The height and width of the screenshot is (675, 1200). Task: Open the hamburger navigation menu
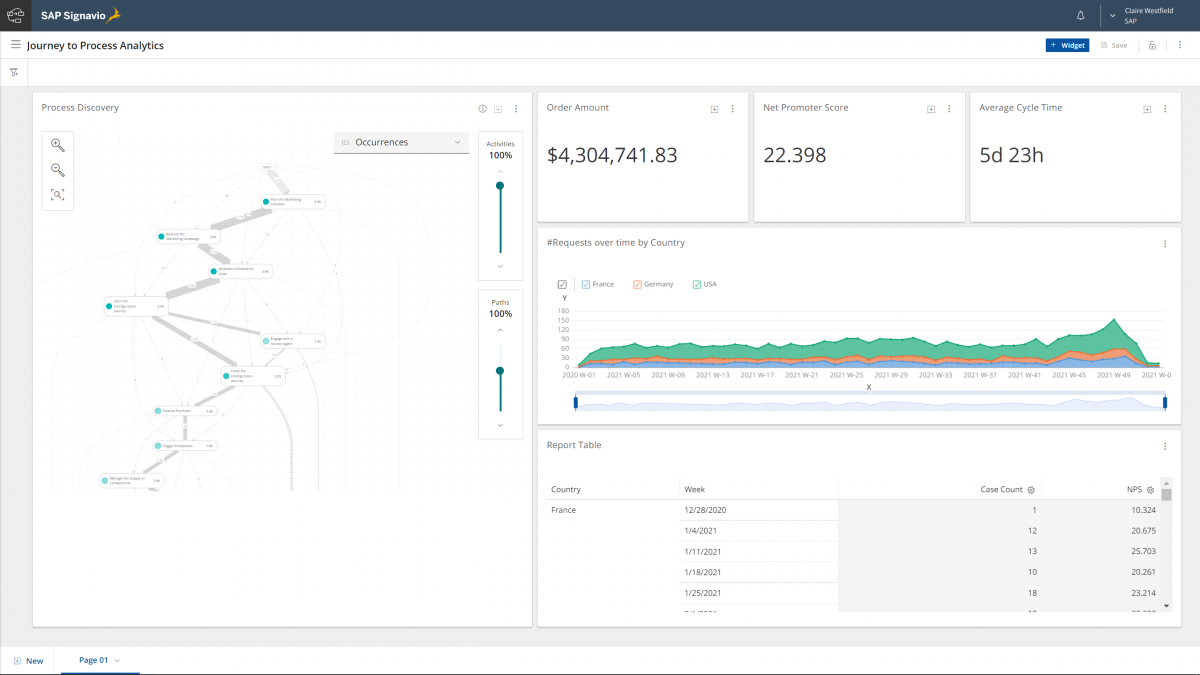pyautogui.click(x=16, y=45)
